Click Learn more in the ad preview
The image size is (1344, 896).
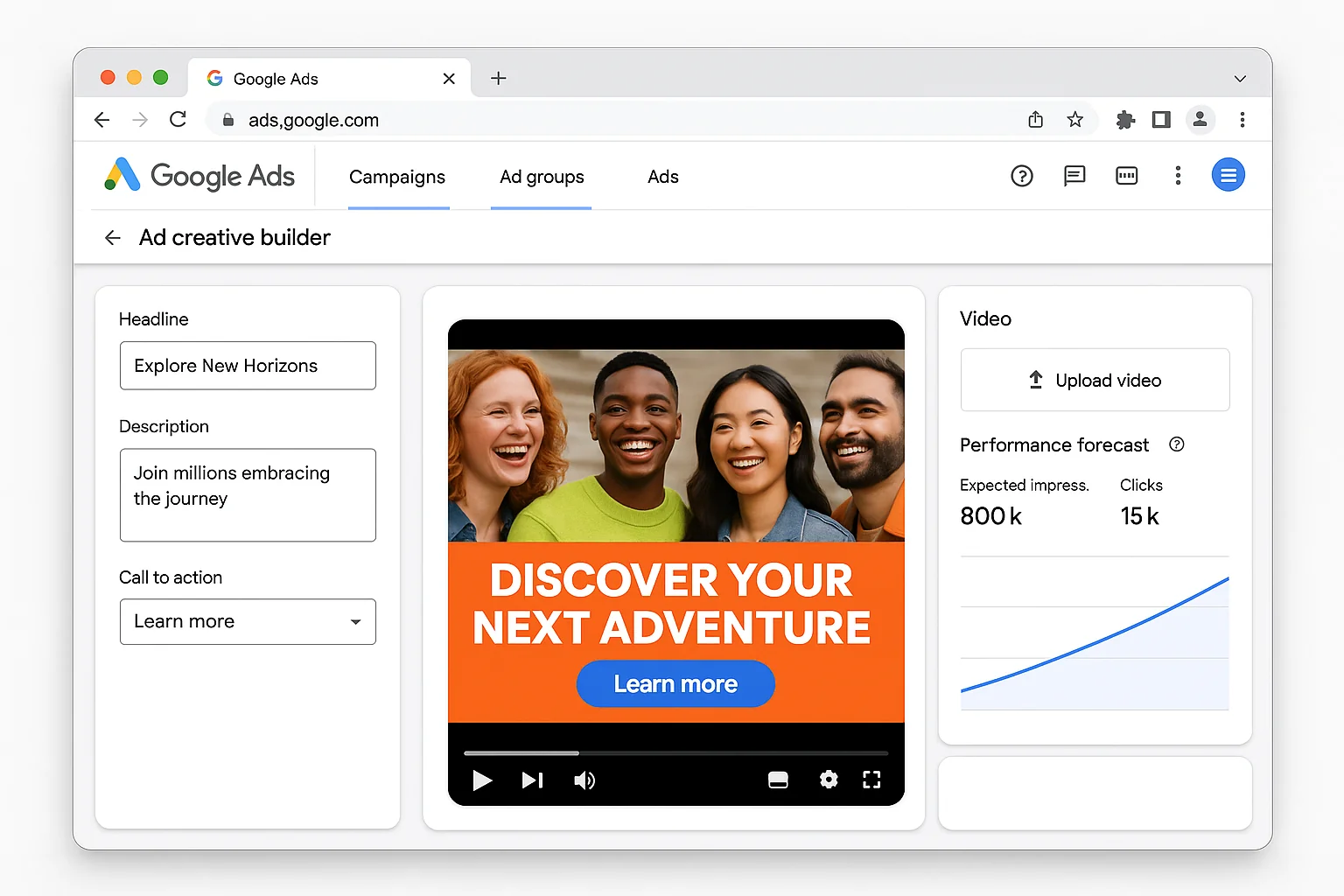coord(675,683)
